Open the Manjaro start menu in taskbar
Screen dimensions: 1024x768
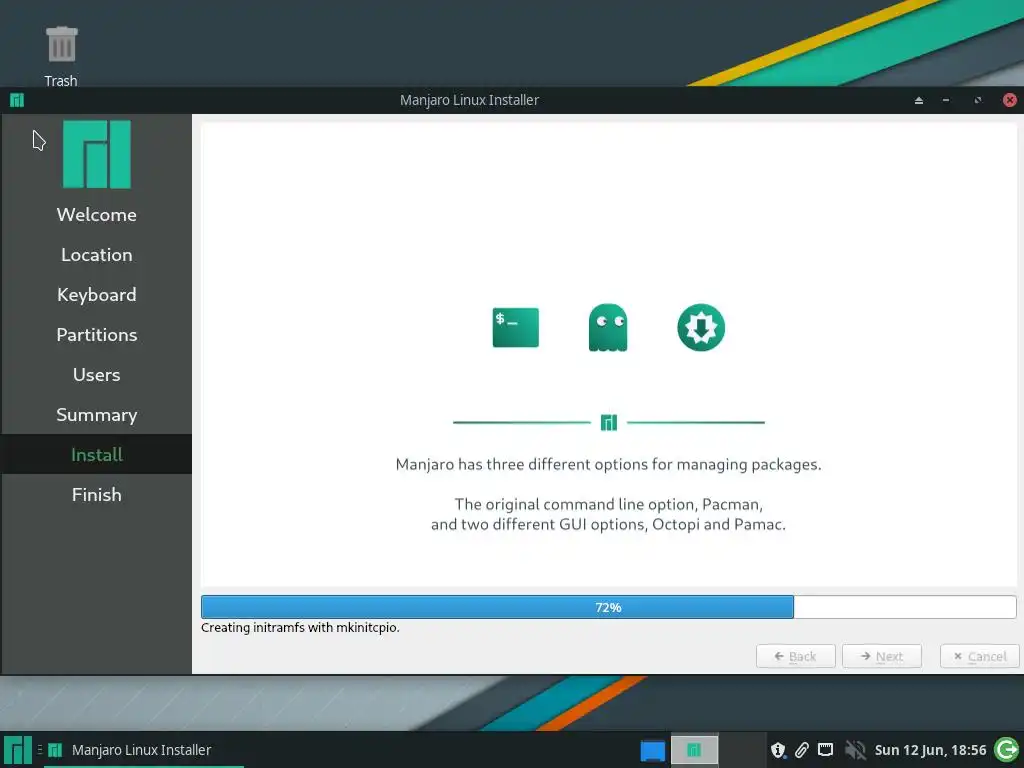click(18, 750)
